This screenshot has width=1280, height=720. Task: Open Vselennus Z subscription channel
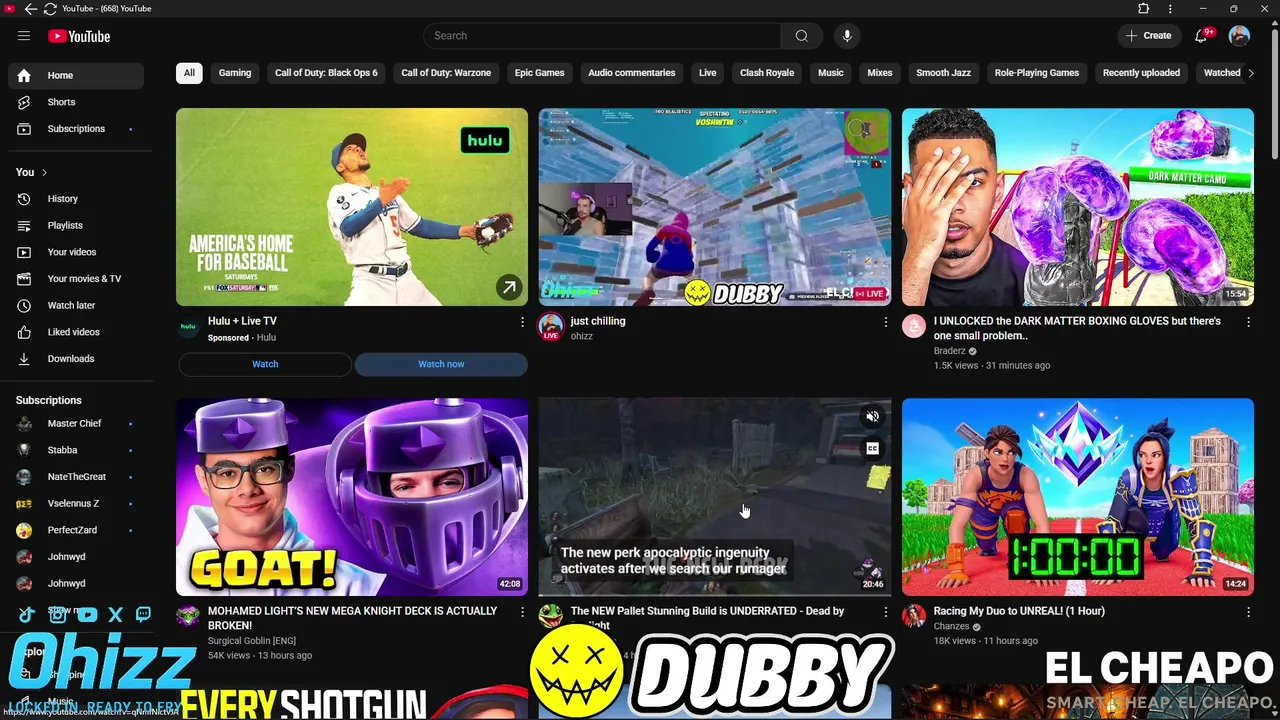click(76, 504)
